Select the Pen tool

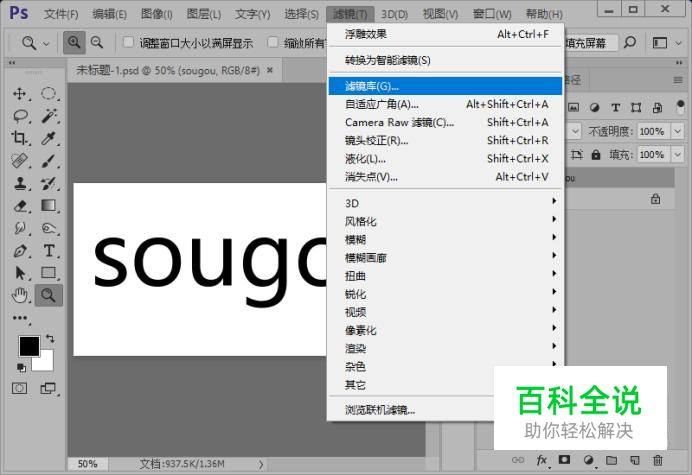coord(20,251)
